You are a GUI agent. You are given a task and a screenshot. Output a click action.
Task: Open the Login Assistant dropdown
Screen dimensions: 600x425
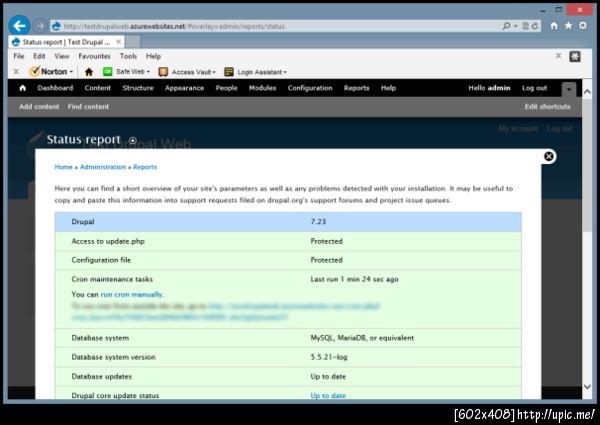pyautogui.click(x=255, y=72)
